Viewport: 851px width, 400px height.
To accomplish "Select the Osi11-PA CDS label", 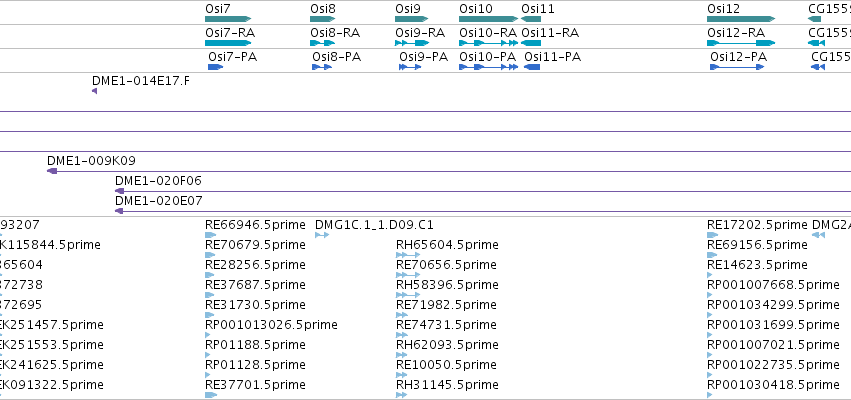I will click(552, 56).
